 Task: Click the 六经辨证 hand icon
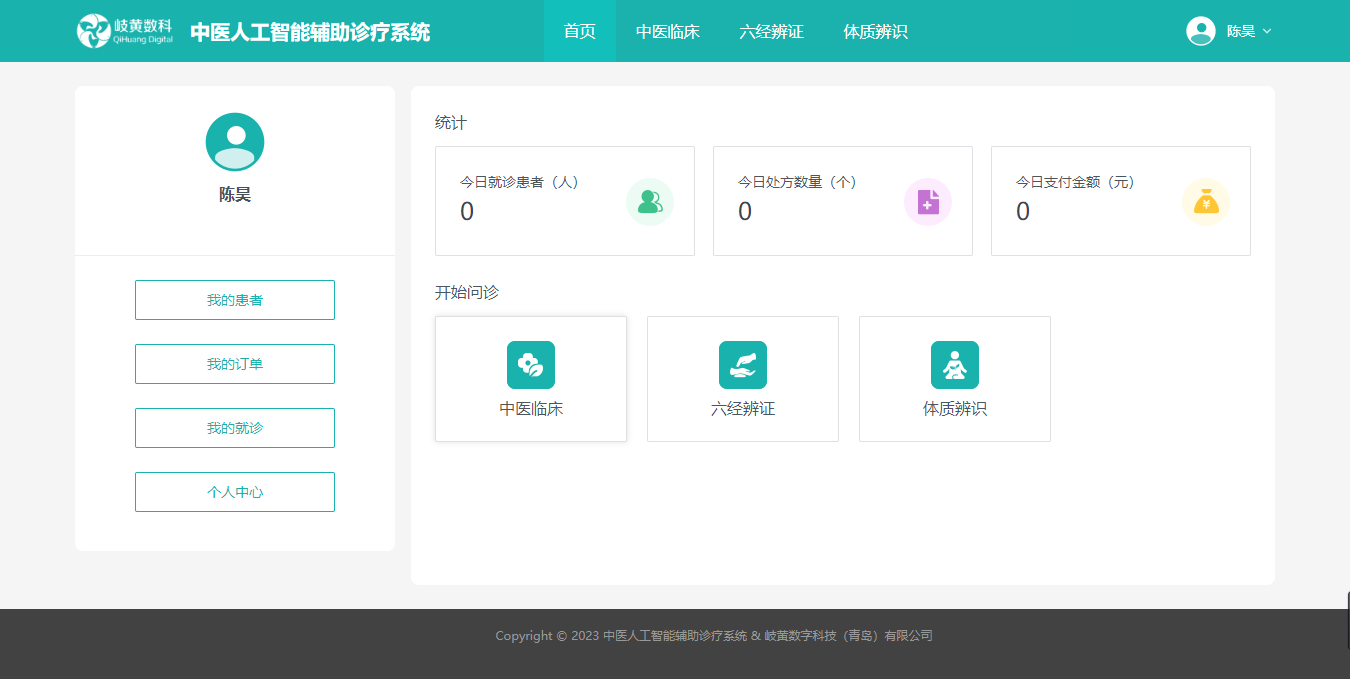click(743, 365)
